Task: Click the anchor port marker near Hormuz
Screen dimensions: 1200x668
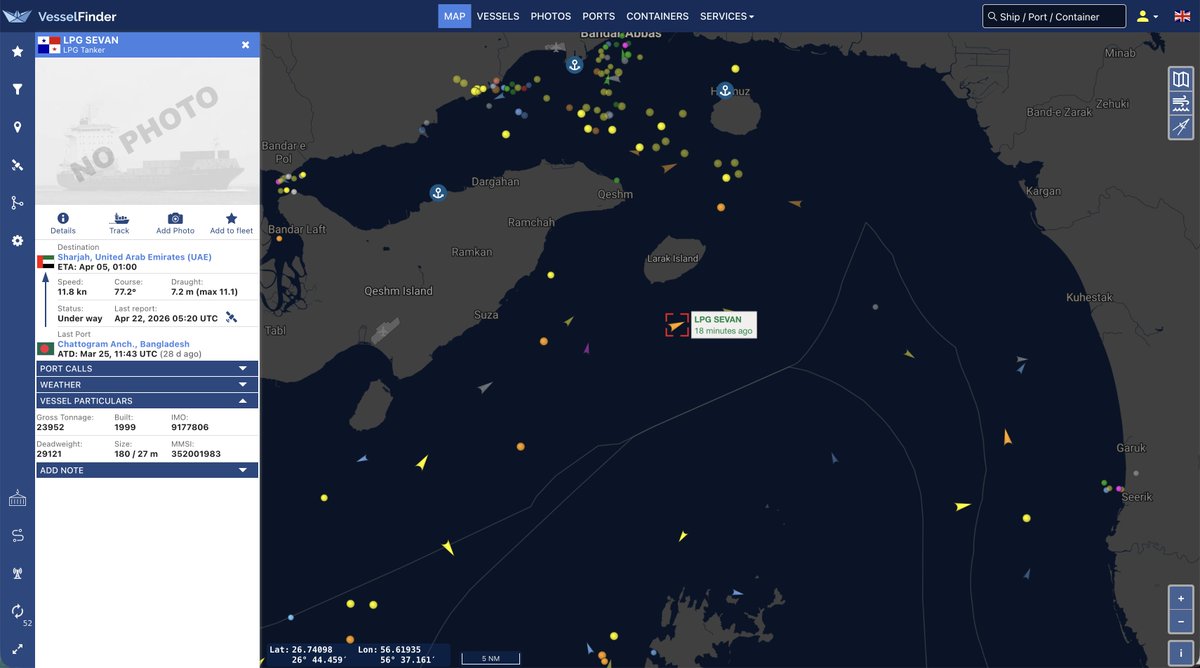Action: click(x=725, y=90)
